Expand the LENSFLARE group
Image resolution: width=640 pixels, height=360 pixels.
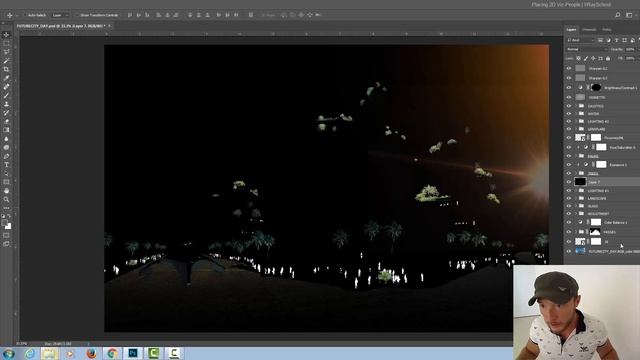pyautogui.click(x=576, y=129)
